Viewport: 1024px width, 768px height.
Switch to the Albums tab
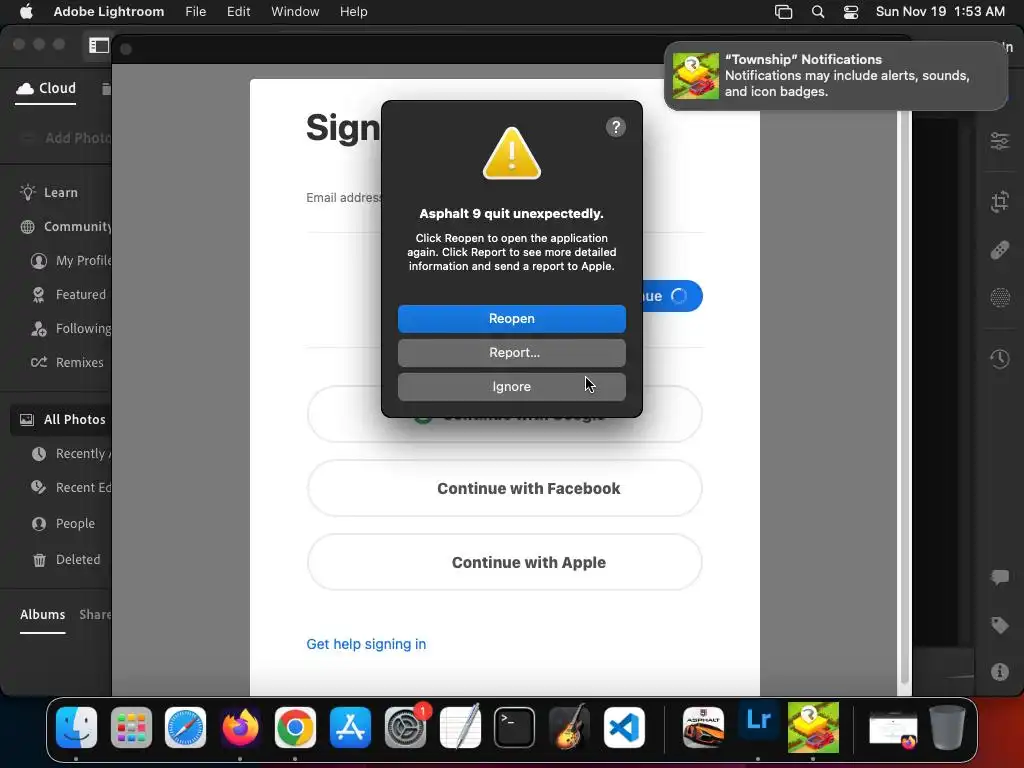click(x=42, y=615)
